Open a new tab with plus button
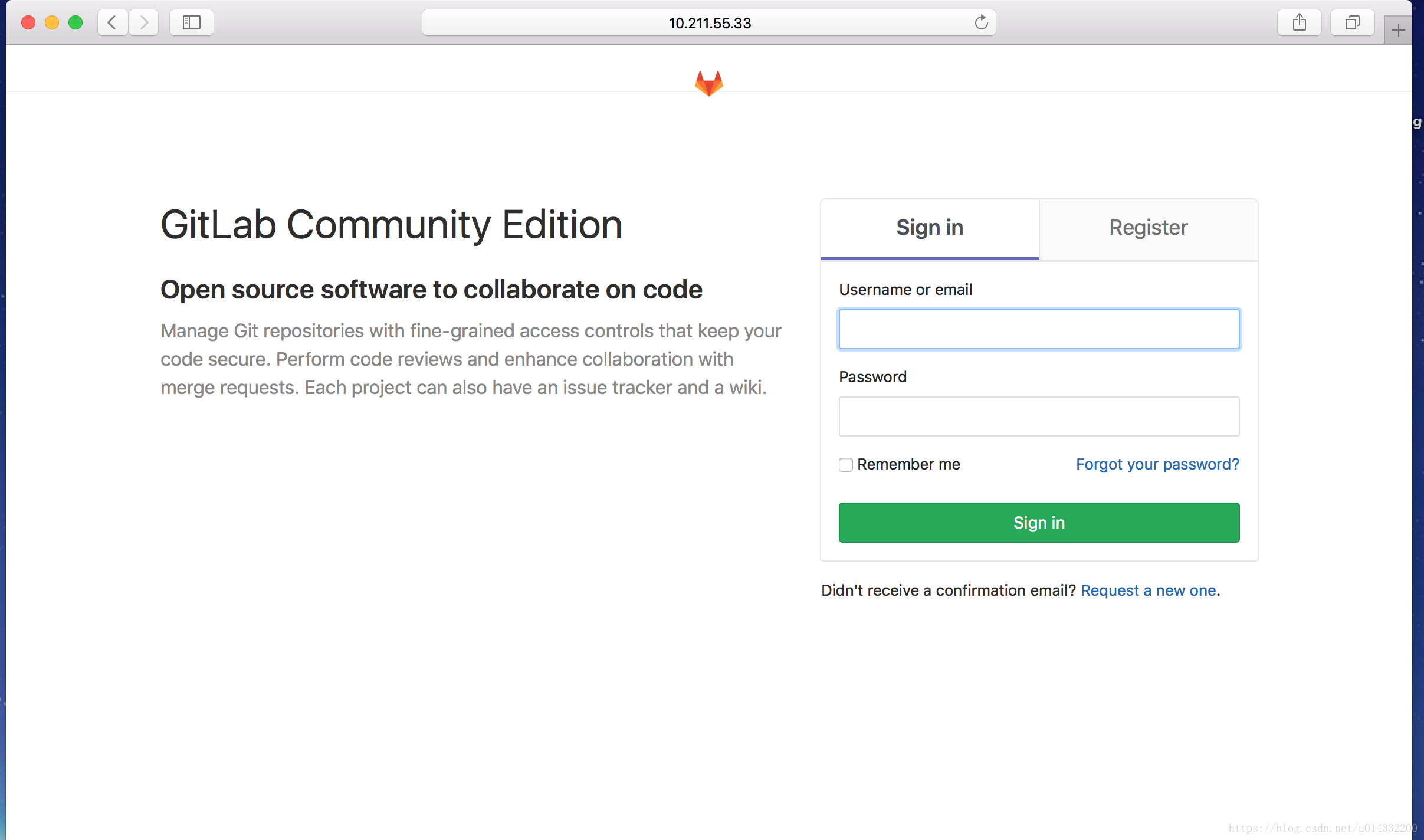Viewport: 1424px width, 840px height. click(1398, 30)
